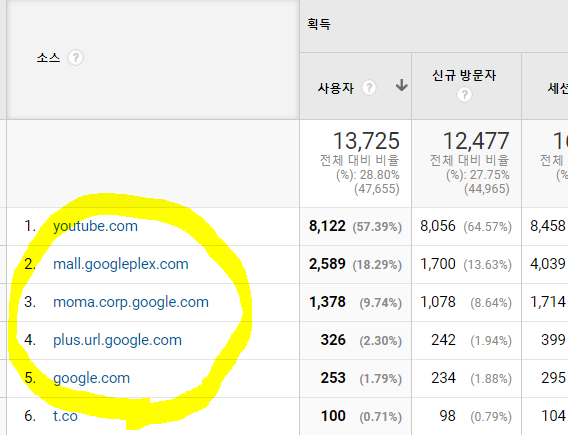Open plus.url.google.com source link
Image resolution: width=568 pixels, height=435 pixels.
point(117,340)
